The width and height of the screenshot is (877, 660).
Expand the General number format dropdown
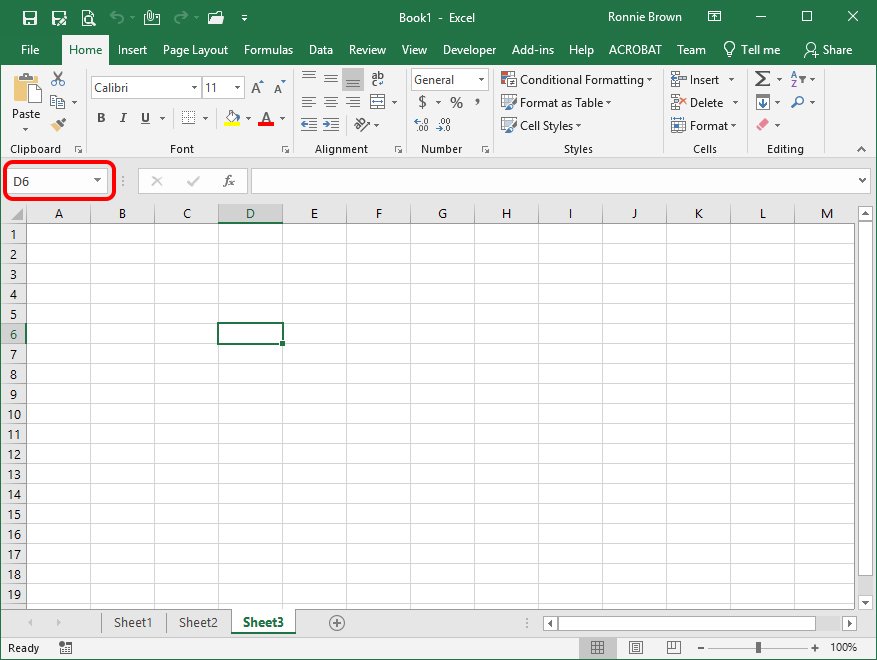pos(481,80)
